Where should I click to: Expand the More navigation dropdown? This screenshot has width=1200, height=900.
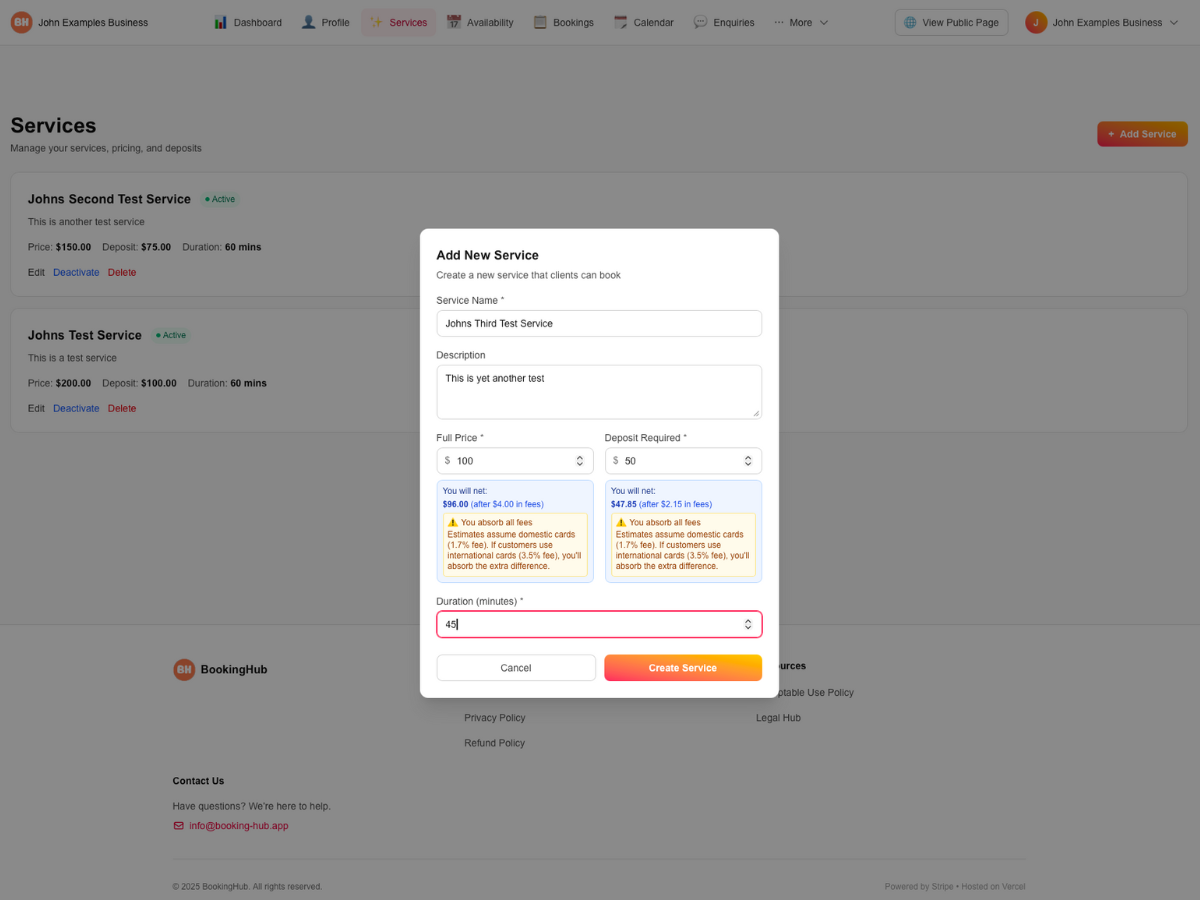(800, 22)
